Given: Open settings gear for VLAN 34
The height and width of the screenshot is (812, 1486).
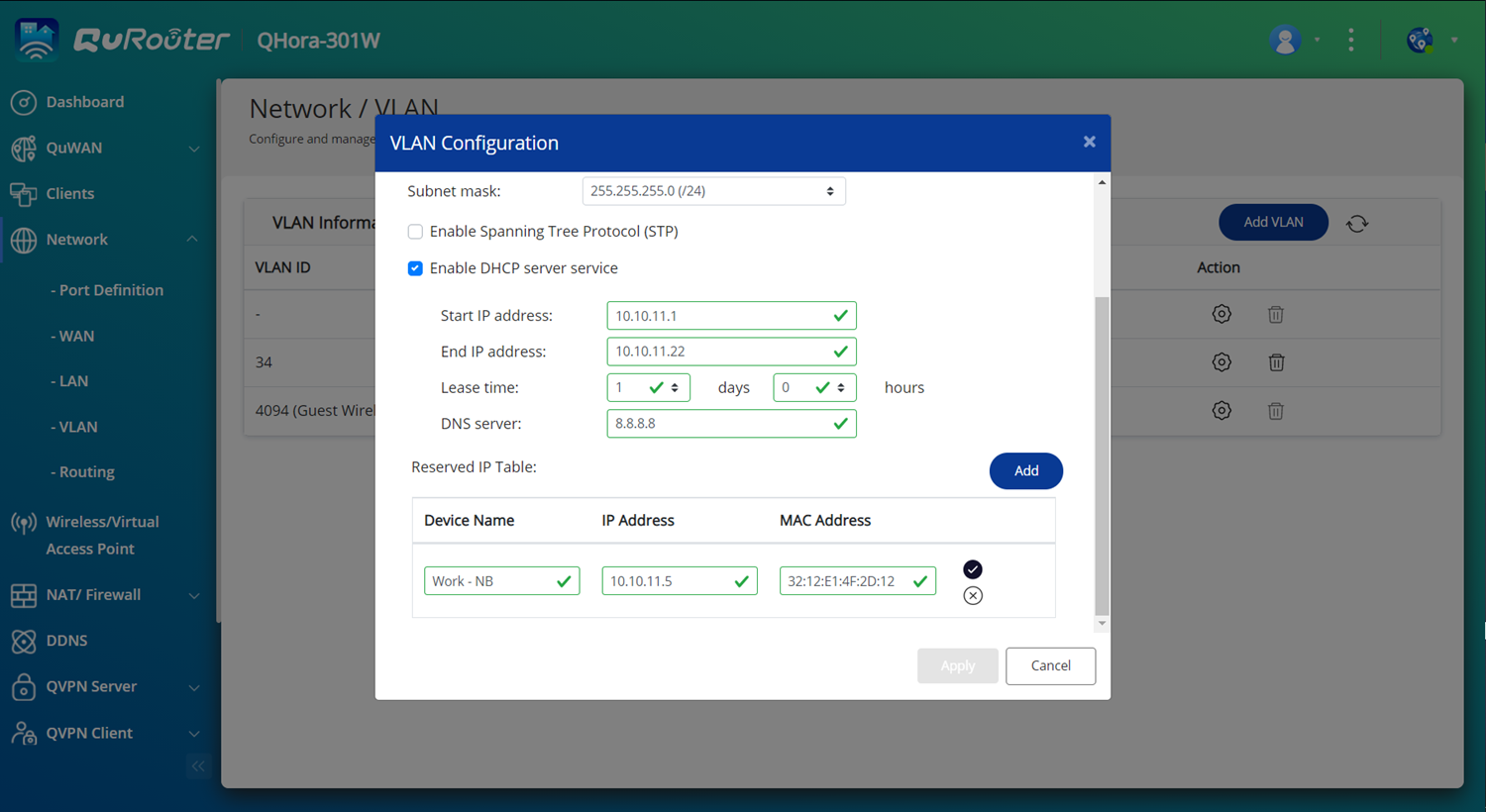Looking at the screenshot, I should (1221, 362).
